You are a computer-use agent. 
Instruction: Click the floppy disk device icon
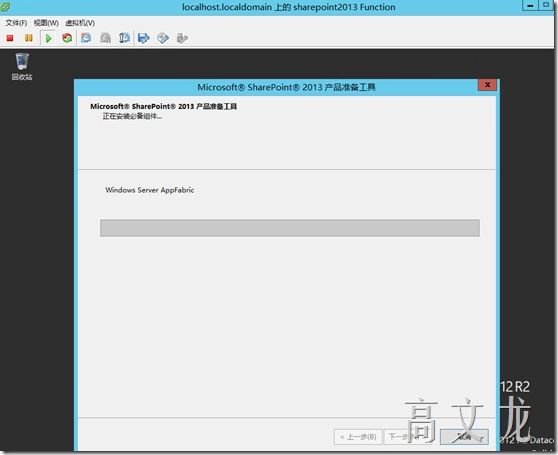(x=143, y=38)
